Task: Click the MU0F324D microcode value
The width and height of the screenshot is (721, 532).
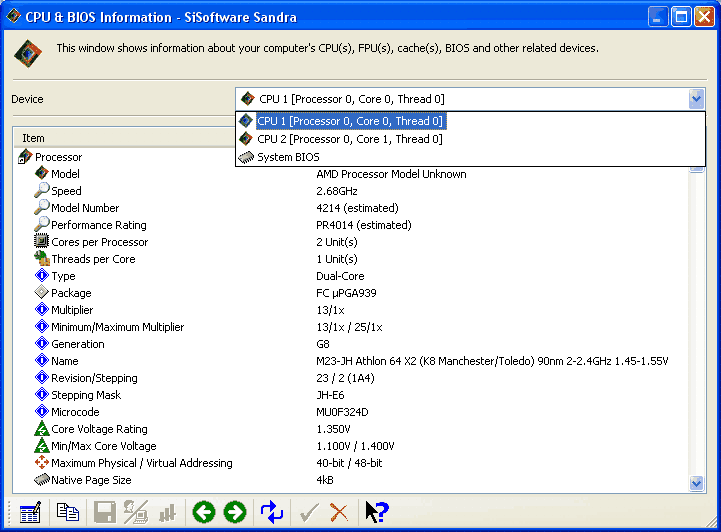Action: 342,412
